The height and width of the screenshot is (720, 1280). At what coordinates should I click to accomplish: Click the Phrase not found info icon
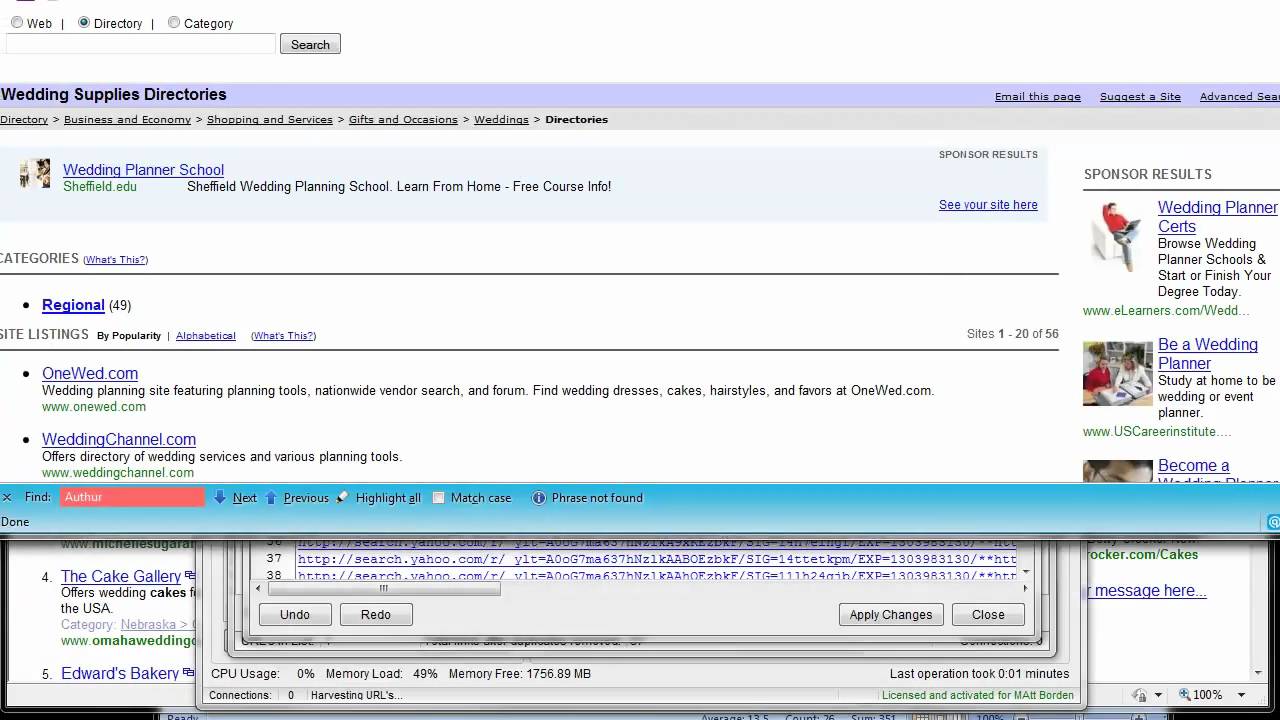click(x=539, y=498)
